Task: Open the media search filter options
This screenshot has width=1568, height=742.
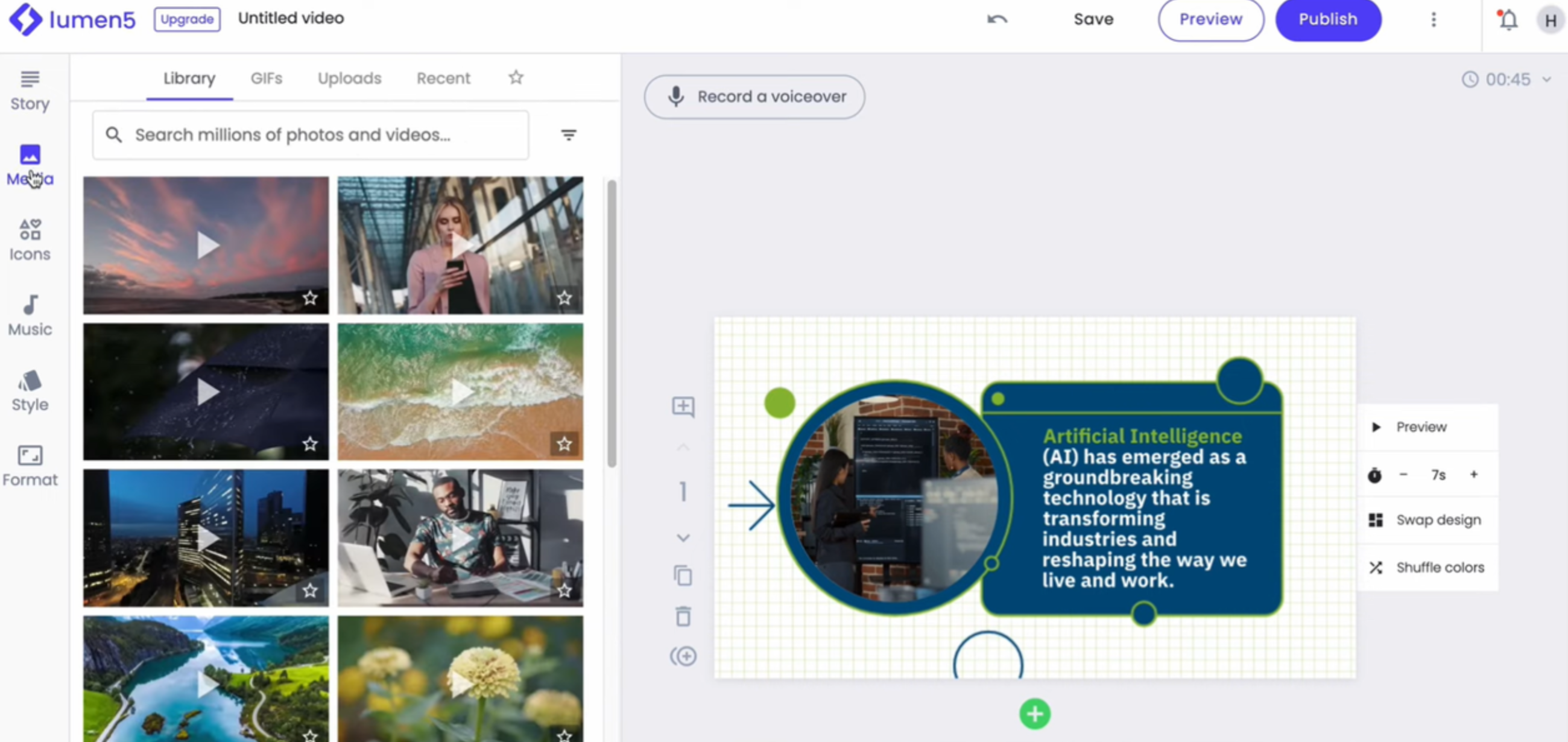Action: [x=568, y=135]
